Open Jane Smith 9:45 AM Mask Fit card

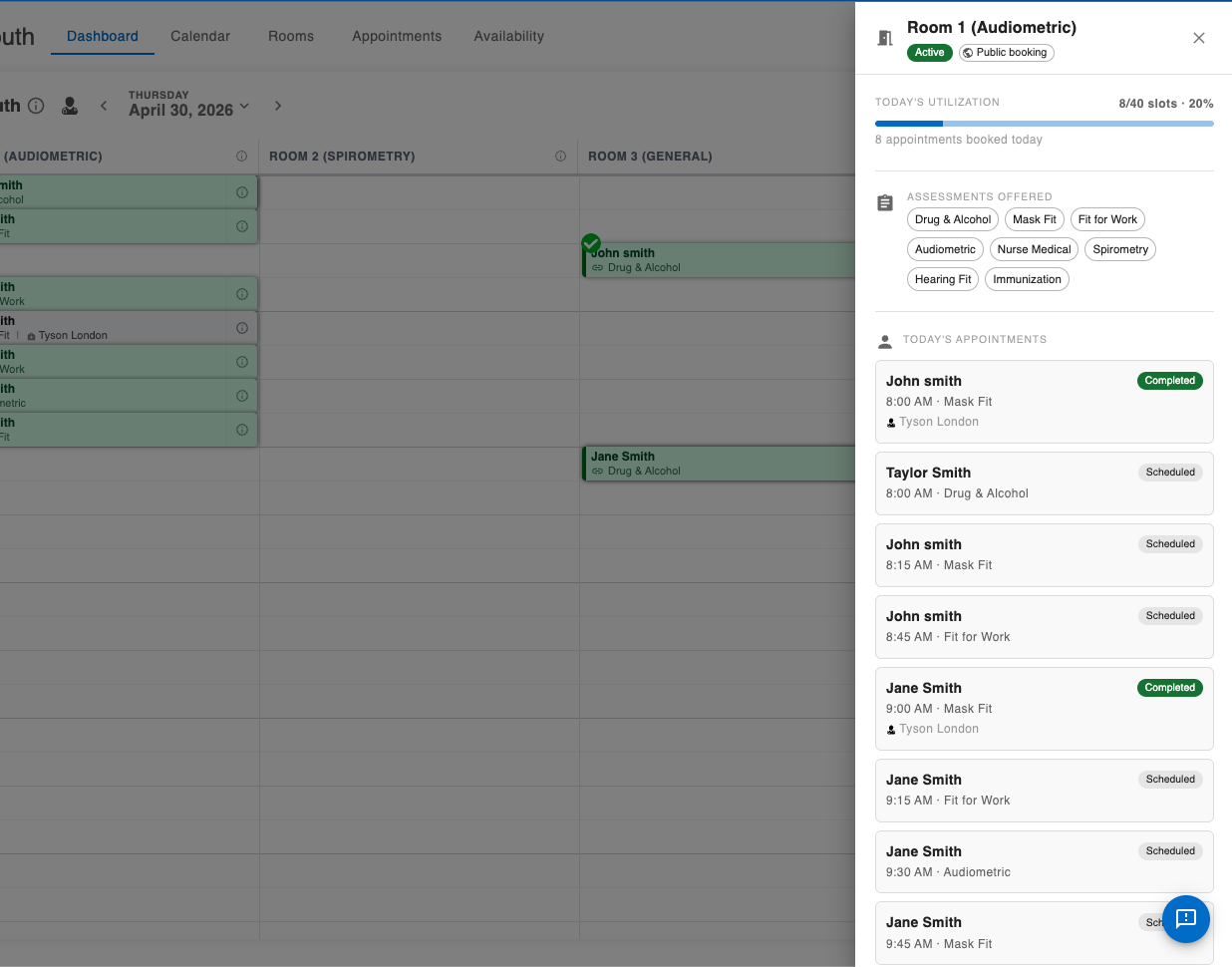(x=1045, y=933)
